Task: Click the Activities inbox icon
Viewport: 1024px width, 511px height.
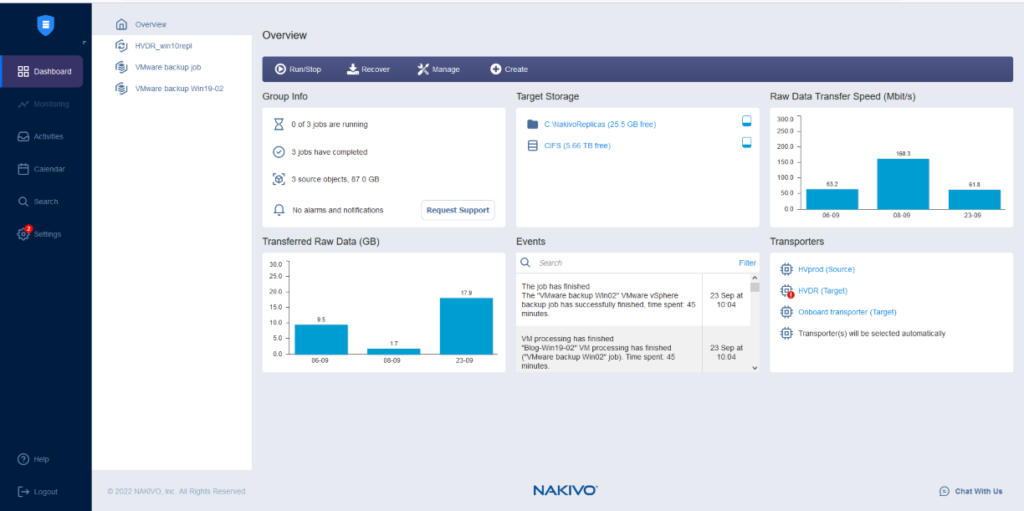Action: coord(24,137)
